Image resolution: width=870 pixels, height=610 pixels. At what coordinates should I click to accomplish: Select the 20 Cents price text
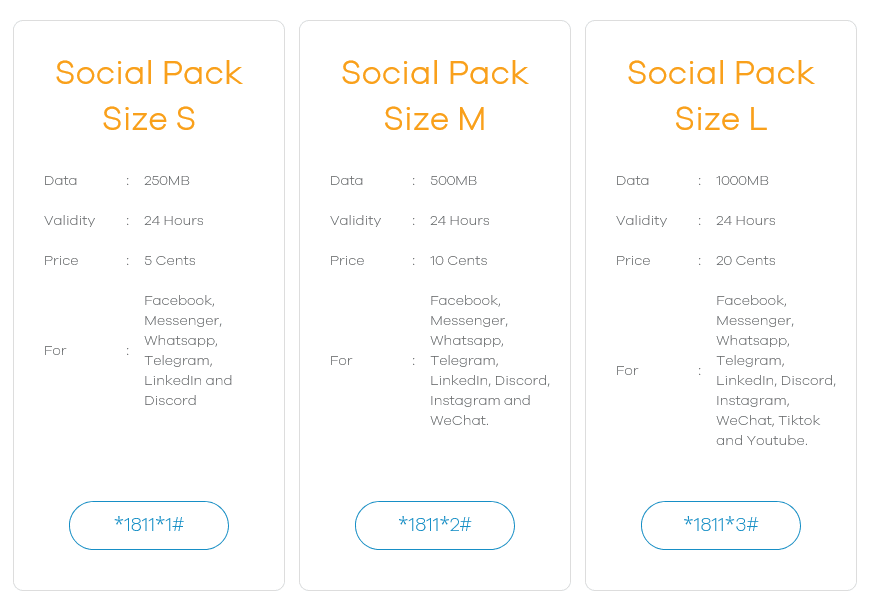[746, 261]
